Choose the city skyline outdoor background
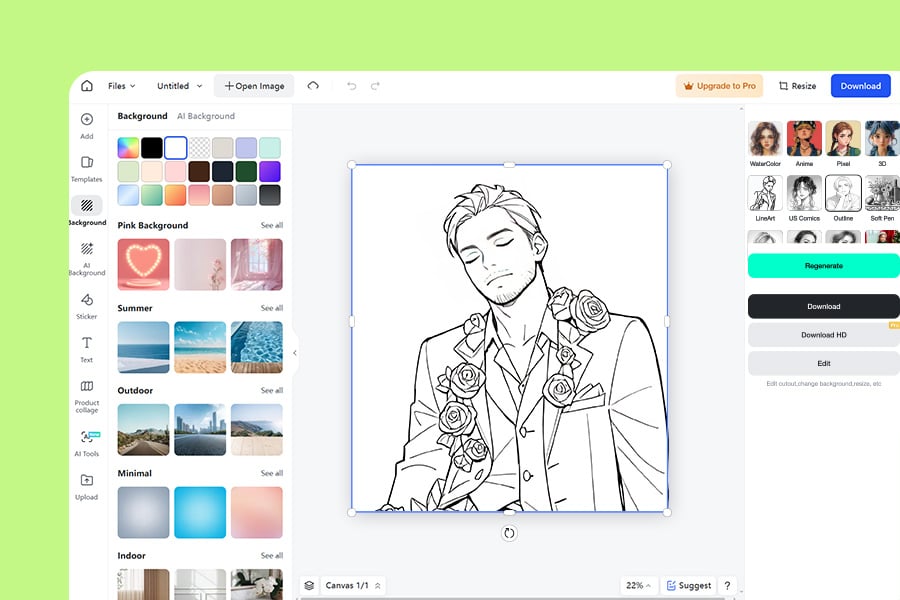The image size is (900, 600). click(200, 429)
